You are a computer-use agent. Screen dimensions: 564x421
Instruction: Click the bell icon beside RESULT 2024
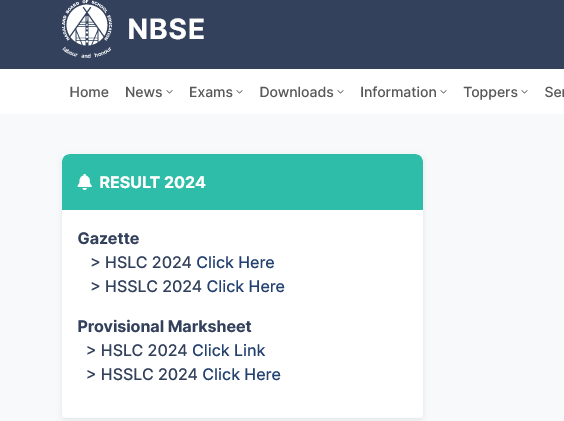coord(85,182)
